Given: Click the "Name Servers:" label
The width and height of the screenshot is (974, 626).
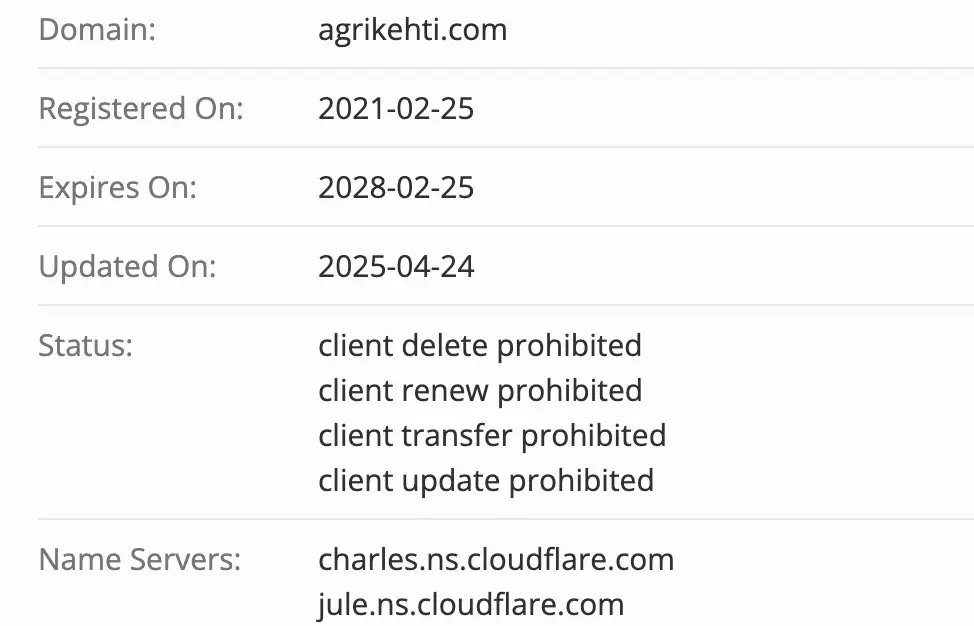Looking at the screenshot, I should [139, 559].
